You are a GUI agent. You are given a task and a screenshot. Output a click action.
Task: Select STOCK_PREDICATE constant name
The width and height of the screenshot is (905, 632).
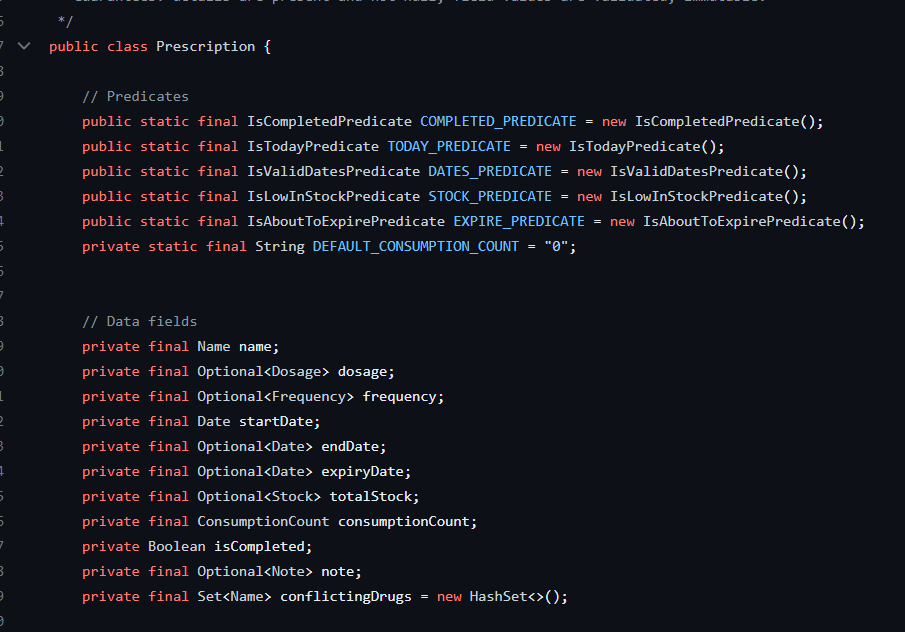click(x=490, y=197)
